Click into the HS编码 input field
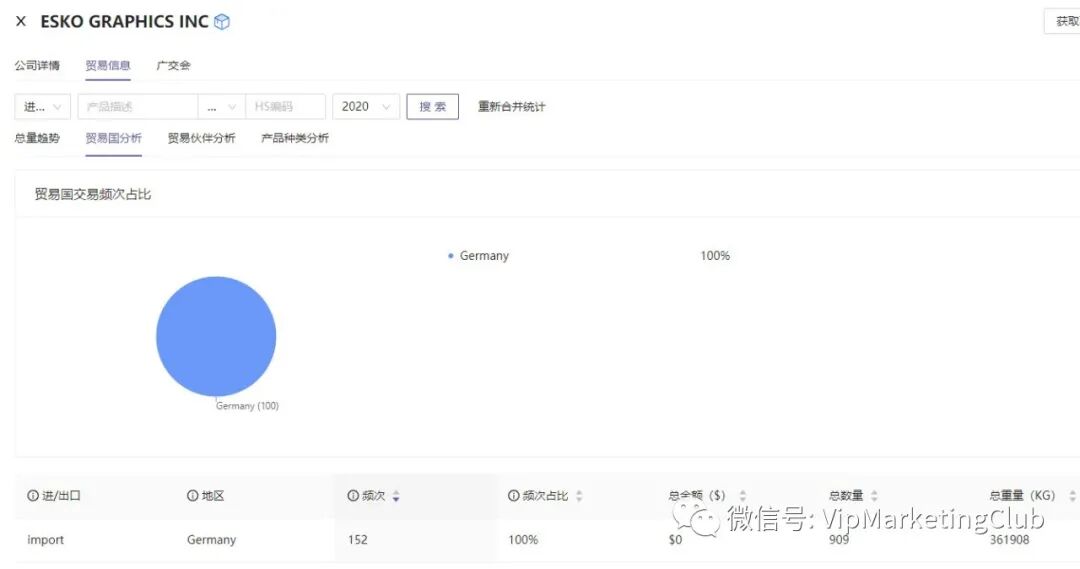 285,107
